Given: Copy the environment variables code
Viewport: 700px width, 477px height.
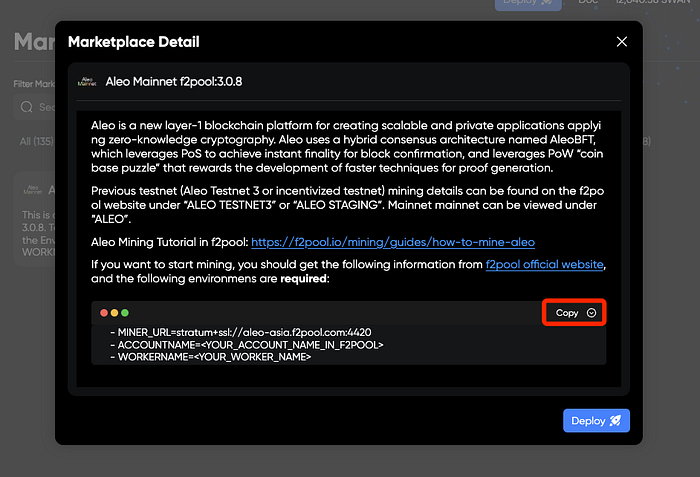Looking at the screenshot, I should click(x=567, y=313).
